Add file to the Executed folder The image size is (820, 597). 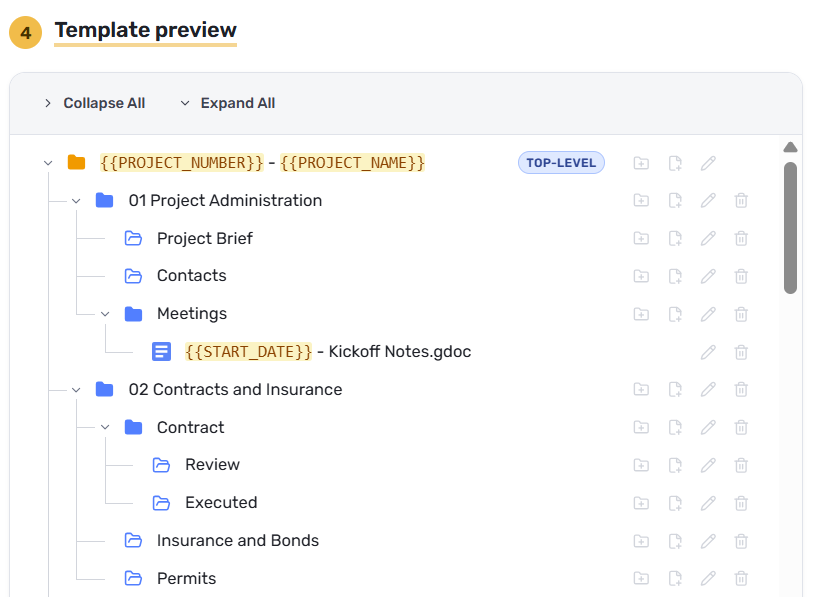coord(675,503)
